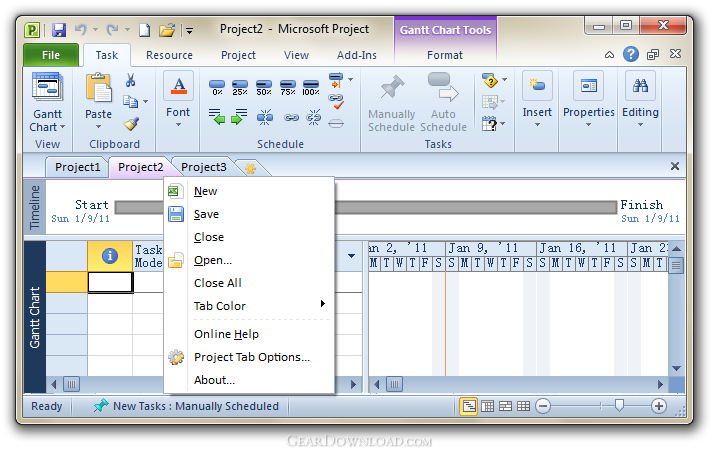
Task: Open the Editing dropdown
Action: (641, 125)
